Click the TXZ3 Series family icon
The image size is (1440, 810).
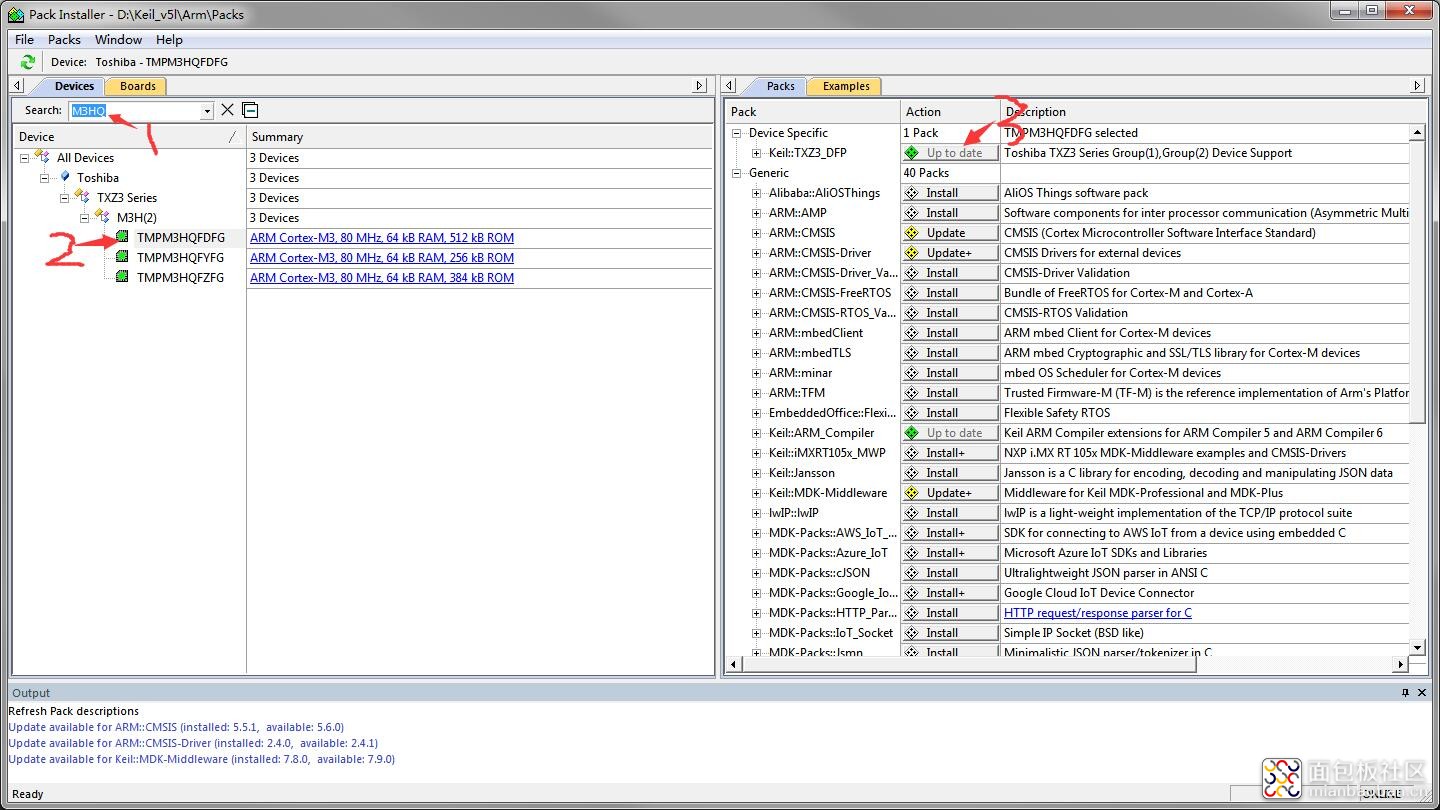(x=82, y=197)
